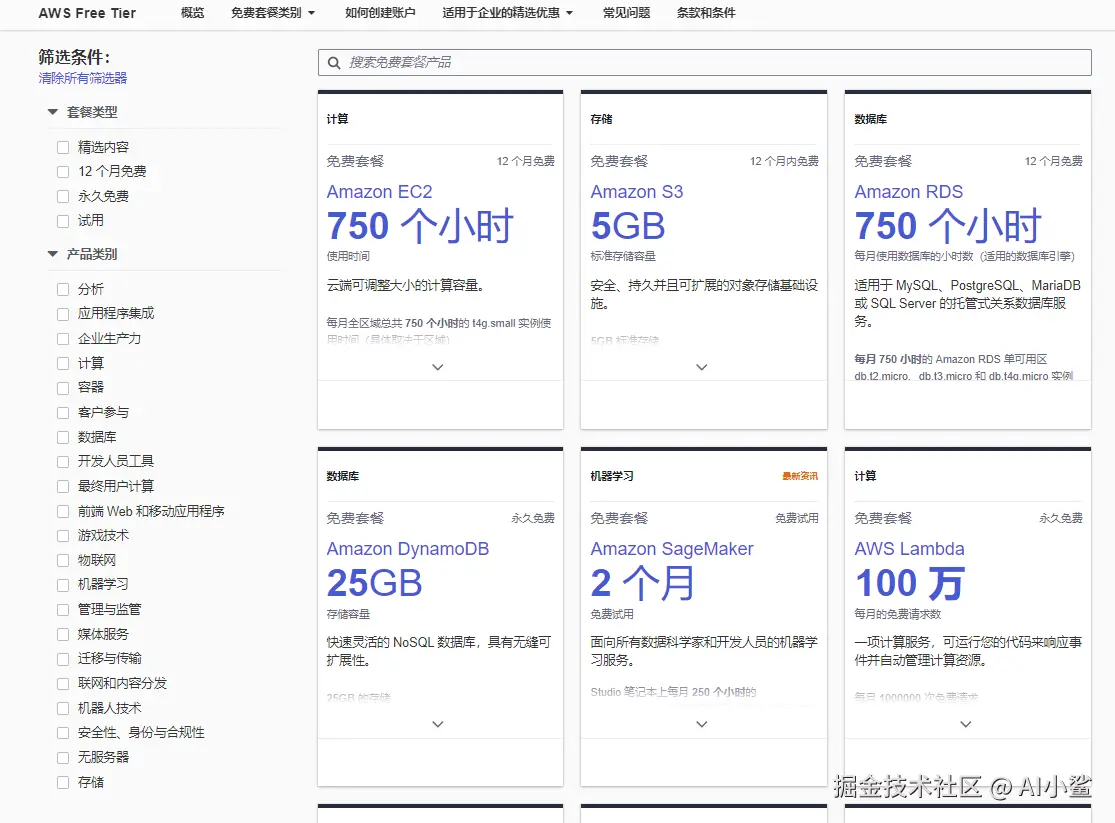The image size is (1115, 823).
Task: Tick 安全性、身份与合规性 checkbox
Action: (63, 733)
